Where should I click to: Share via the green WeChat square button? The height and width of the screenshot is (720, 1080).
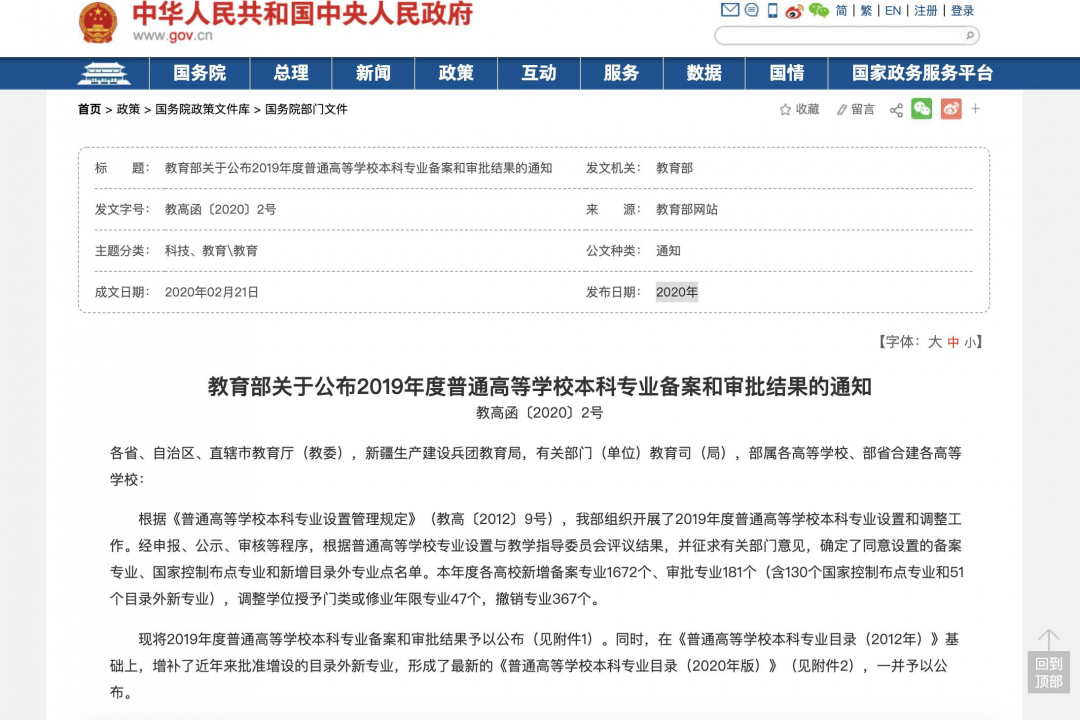[922, 109]
